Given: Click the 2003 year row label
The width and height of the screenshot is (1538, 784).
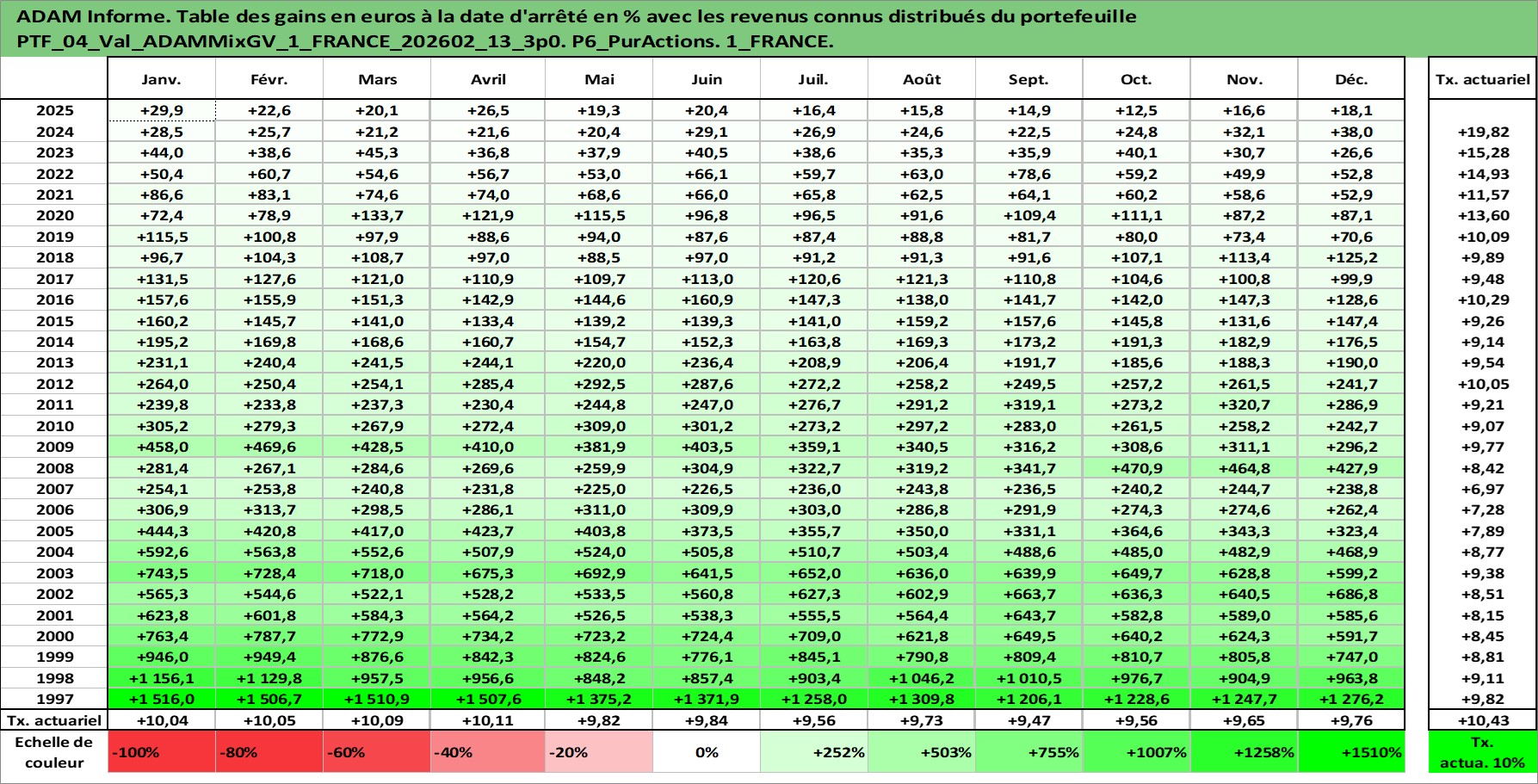Looking at the screenshot, I should [x=54, y=573].
